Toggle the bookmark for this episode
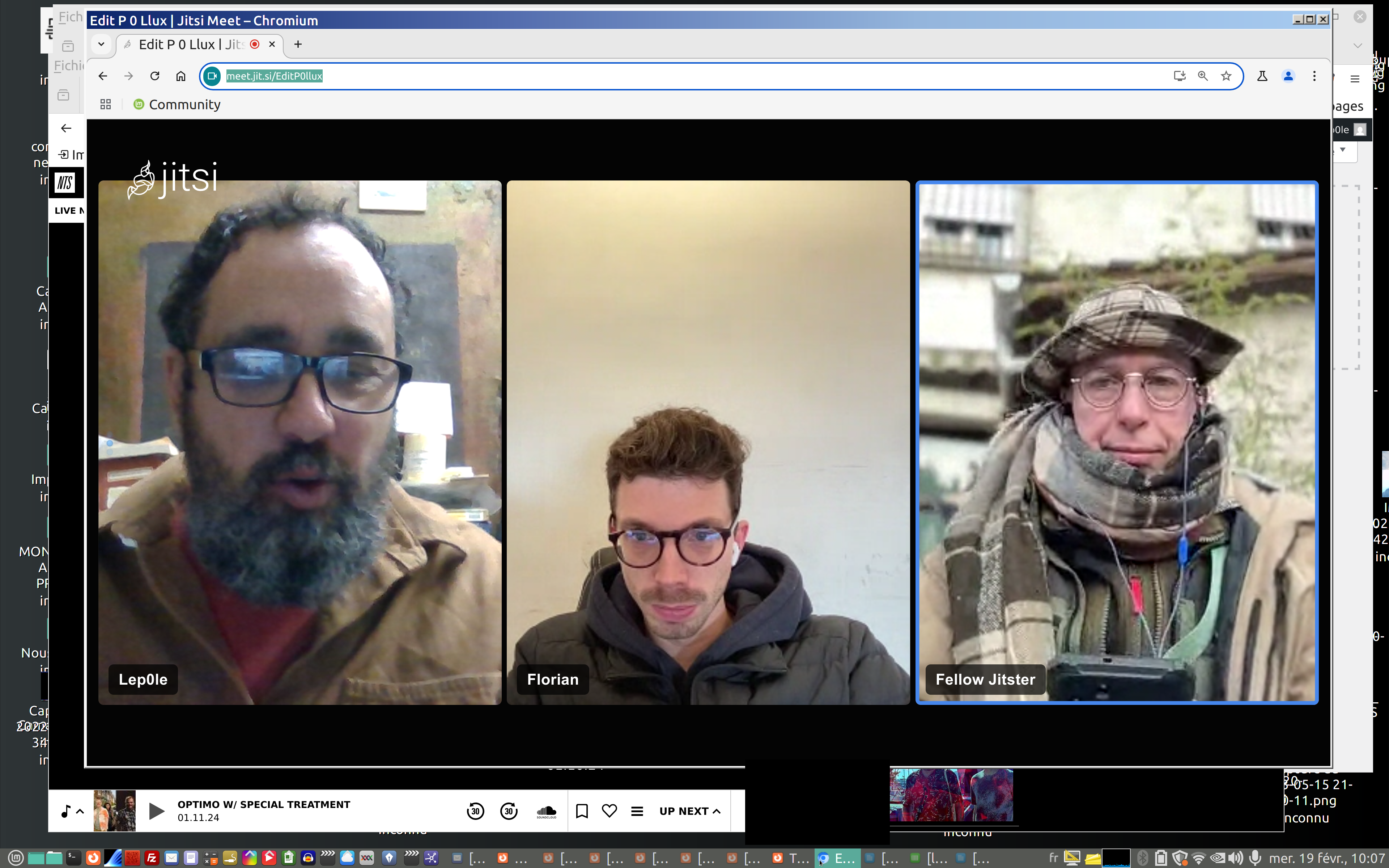Viewport: 1389px width, 868px height. pyautogui.click(x=581, y=810)
